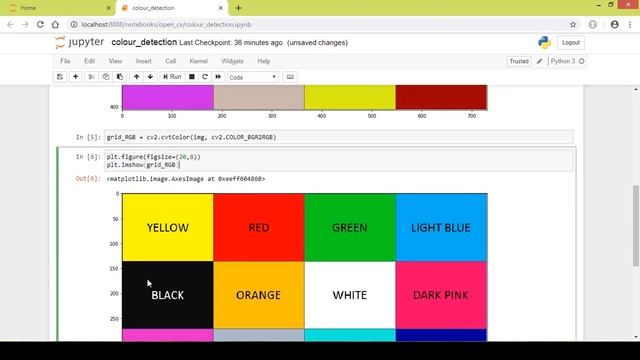Click the Last Checkpoint status text
Image resolution: width=640 pixels, height=360 pixels.
pos(231,43)
